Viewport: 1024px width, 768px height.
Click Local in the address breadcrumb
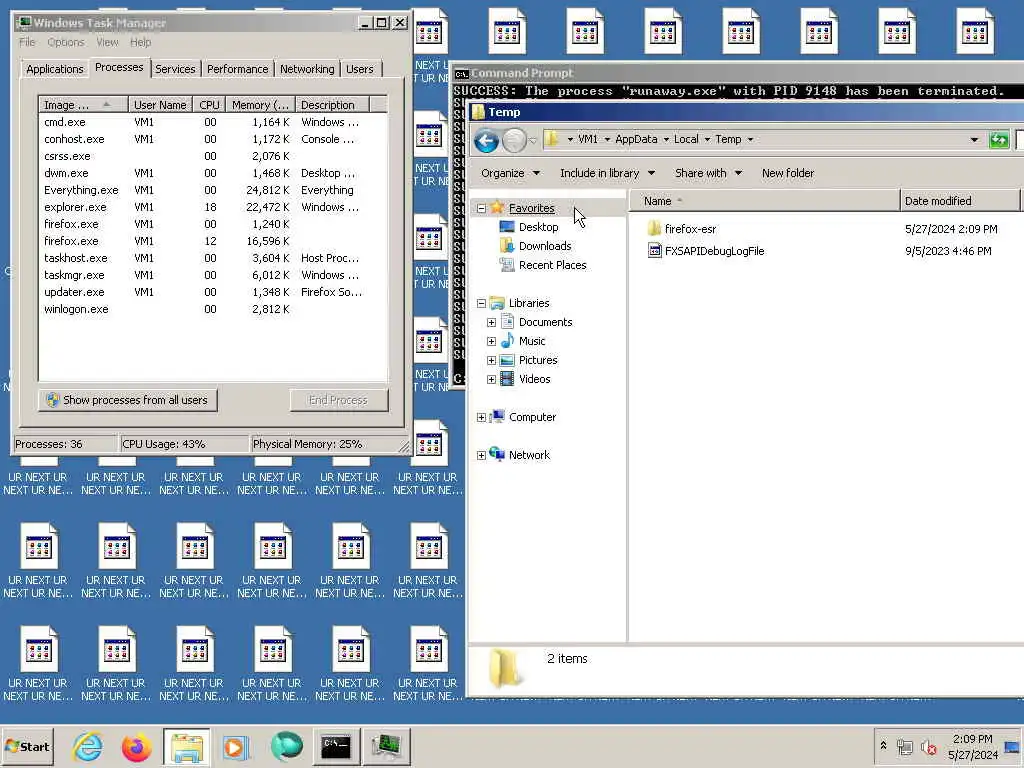pos(686,139)
